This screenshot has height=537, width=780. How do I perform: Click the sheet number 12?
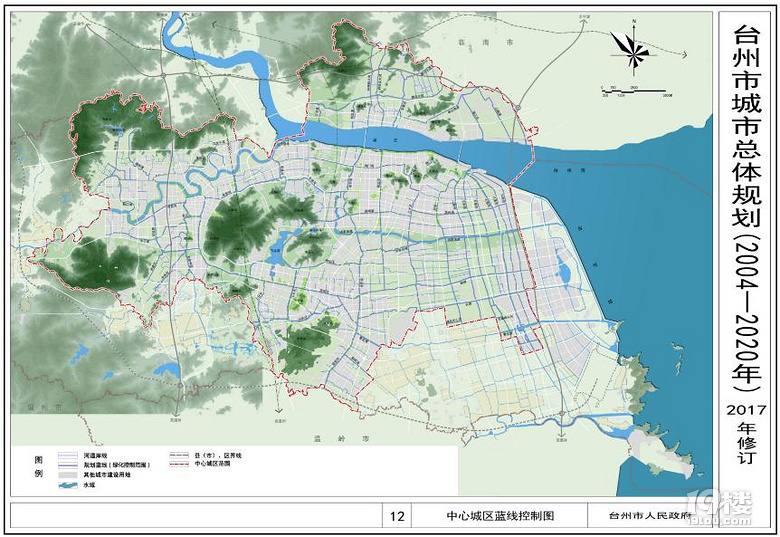396,517
